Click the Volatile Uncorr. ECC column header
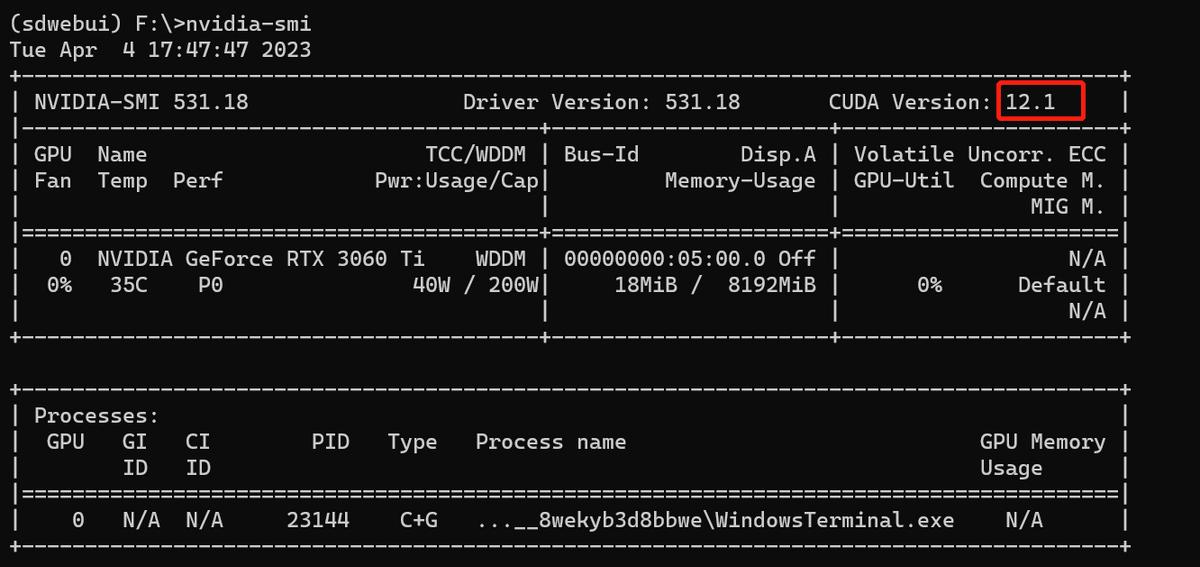Viewport: 1200px width, 567px height. point(979,154)
